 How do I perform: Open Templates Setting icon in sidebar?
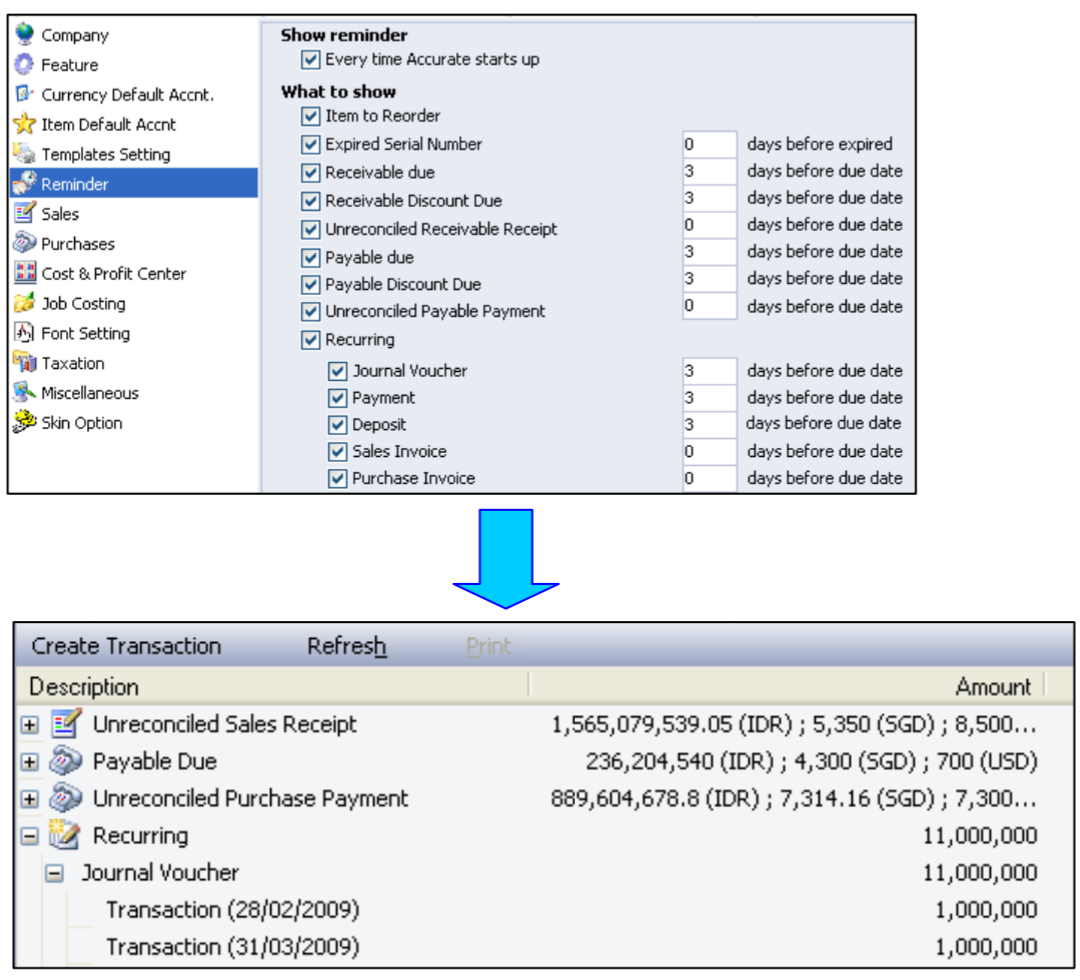point(24,154)
